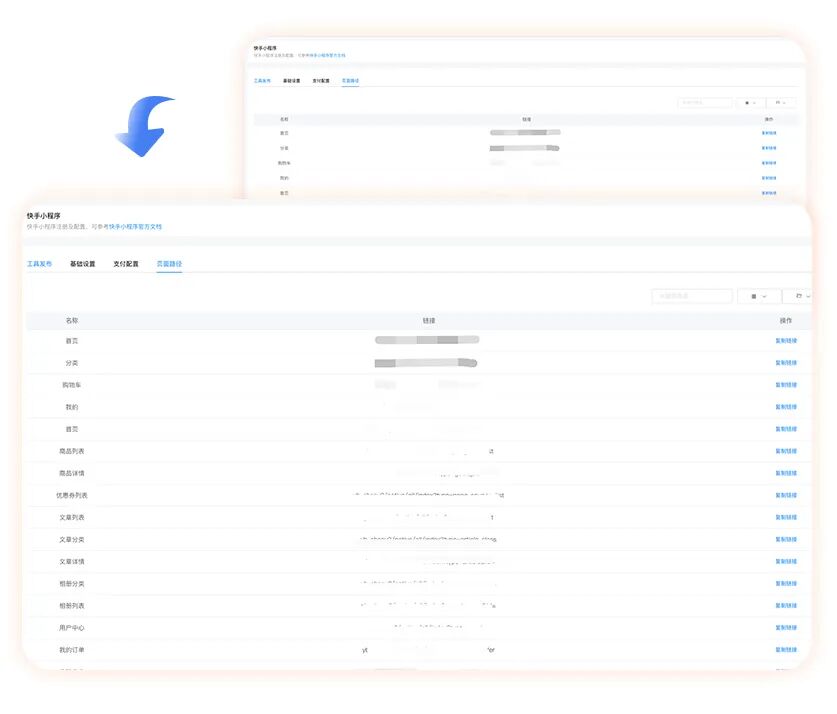Select the 我的订单 name cell
This screenshot has height=714, width=837.
click(72, 649)
